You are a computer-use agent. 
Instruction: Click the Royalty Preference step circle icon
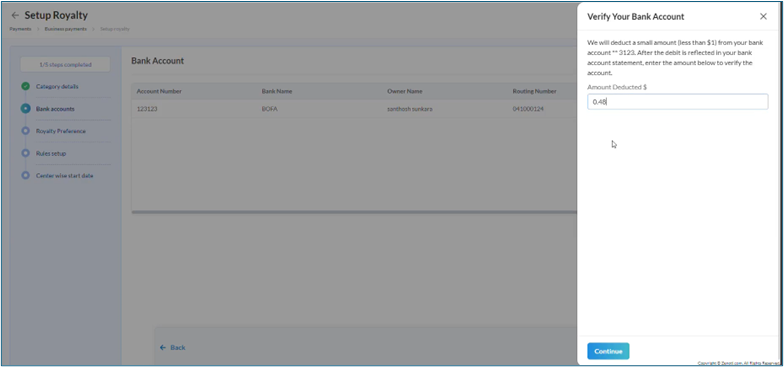26,131
